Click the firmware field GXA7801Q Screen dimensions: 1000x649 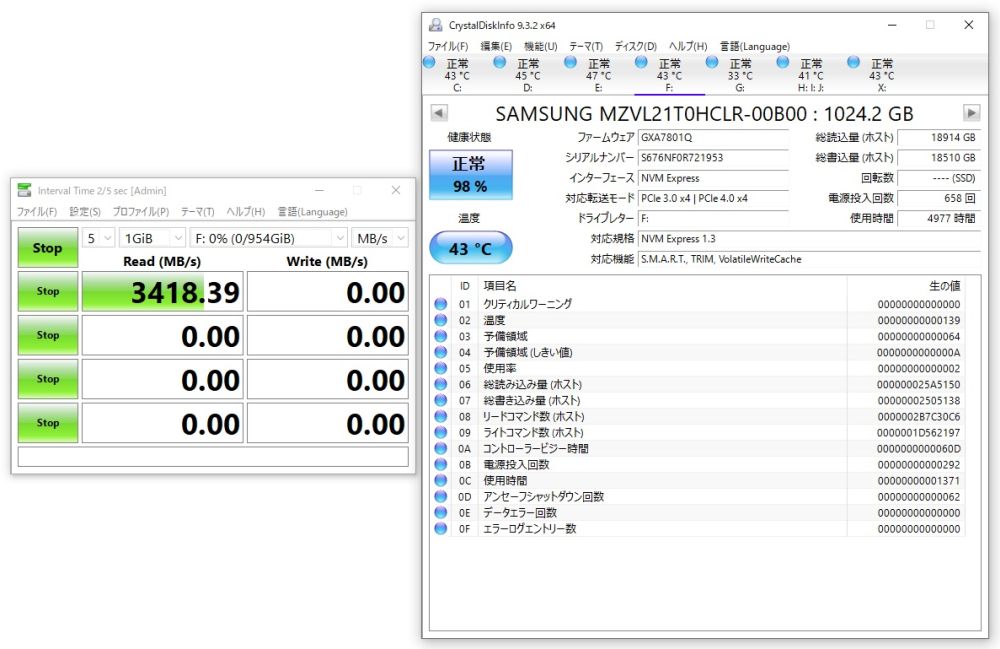tap(714, 137)
